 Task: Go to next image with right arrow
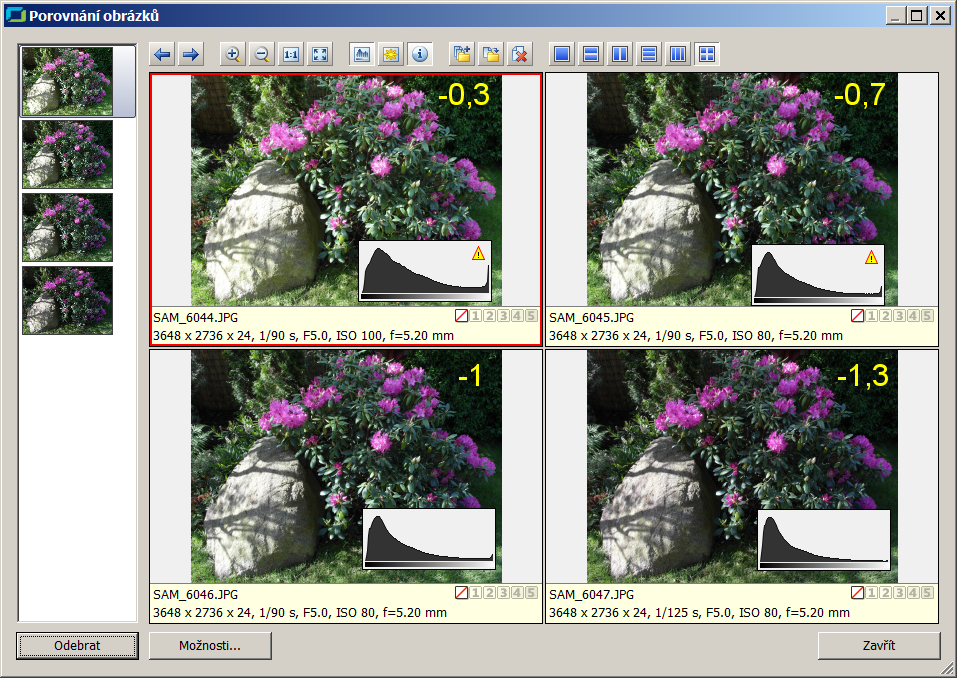(190, 54)
